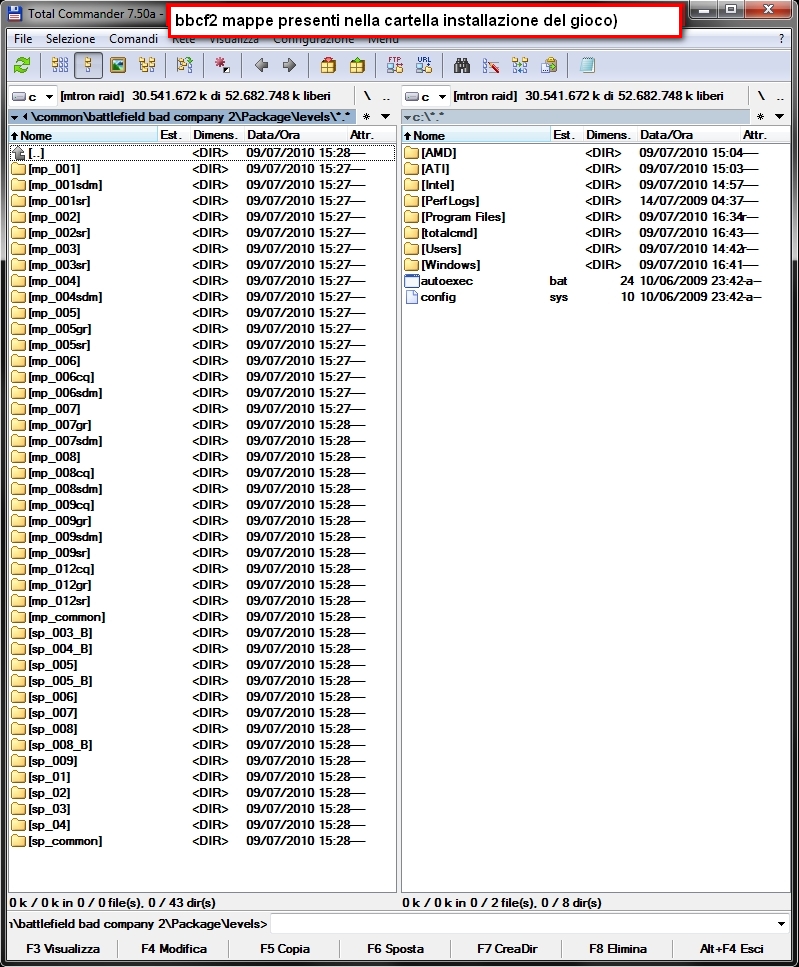Go to the root directory in the left panel

pyautogui.click(x=367, y=96)
